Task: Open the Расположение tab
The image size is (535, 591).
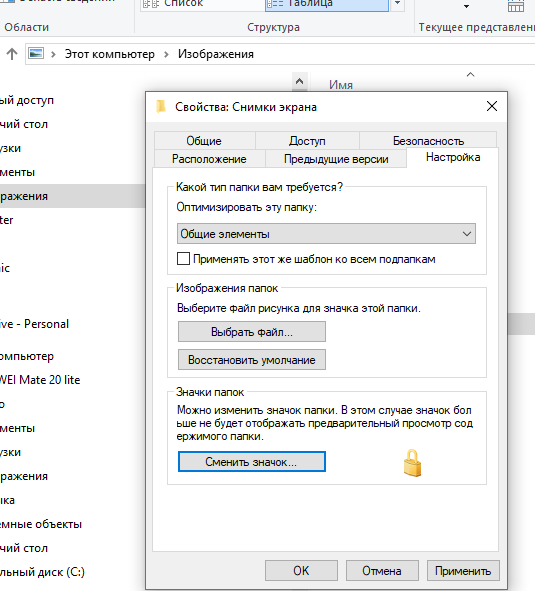Action: tap(209, 159)
